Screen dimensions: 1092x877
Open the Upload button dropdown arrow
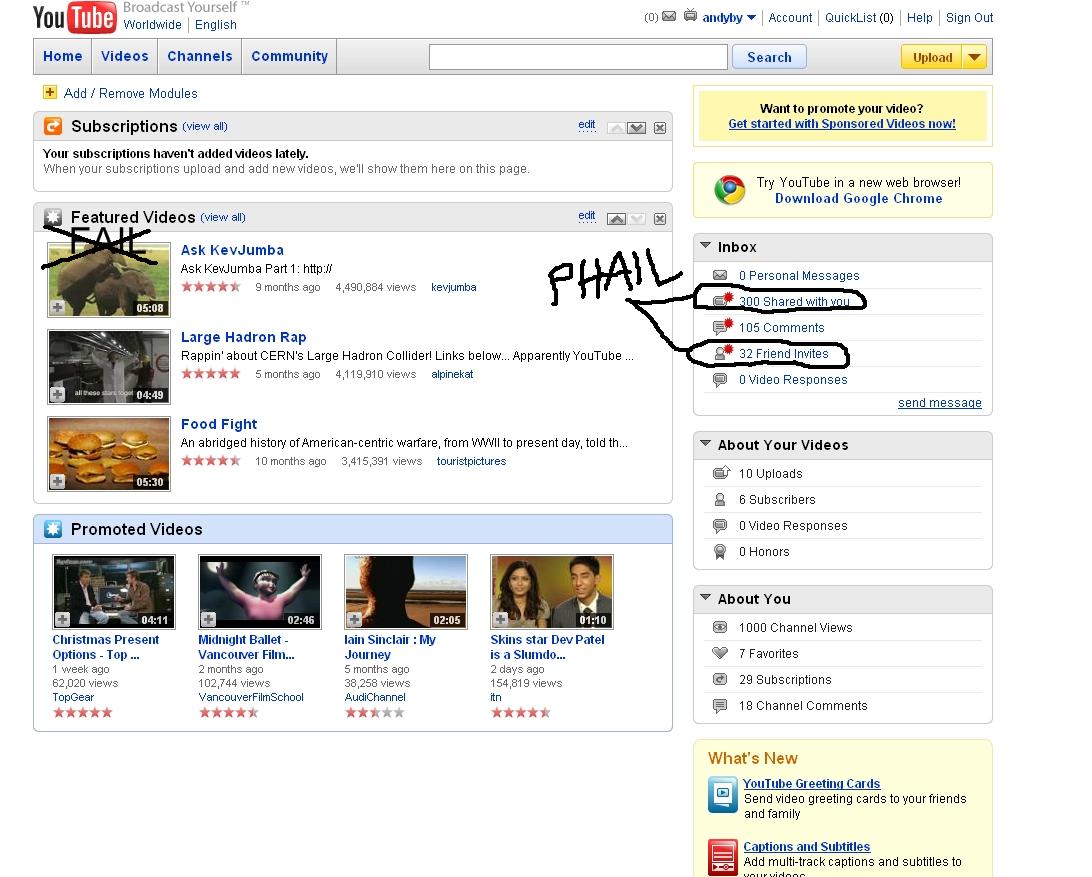point(975,57)
